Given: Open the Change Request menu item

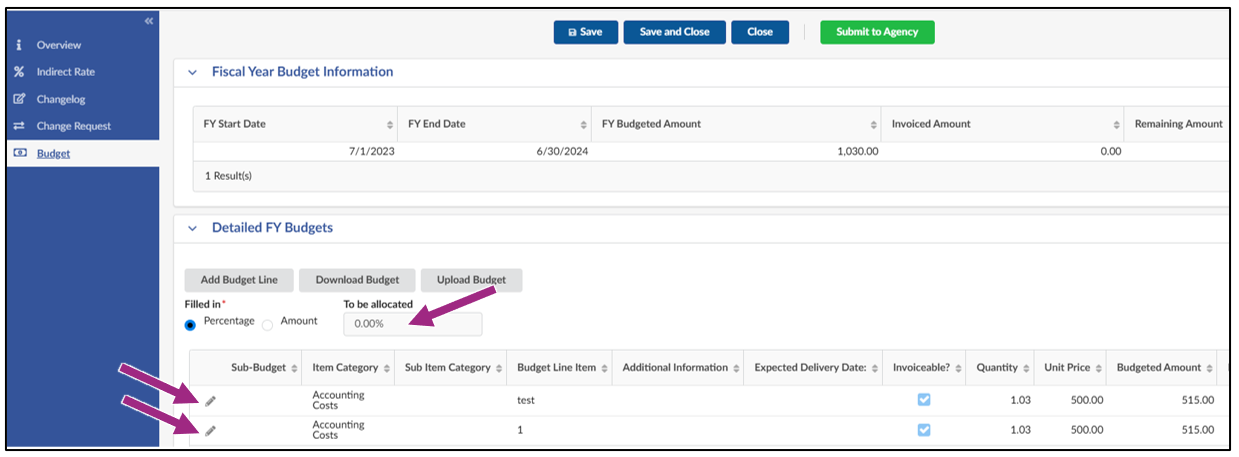Looking at the screenshot, I should pyautogui.click(x=74, y=126).
